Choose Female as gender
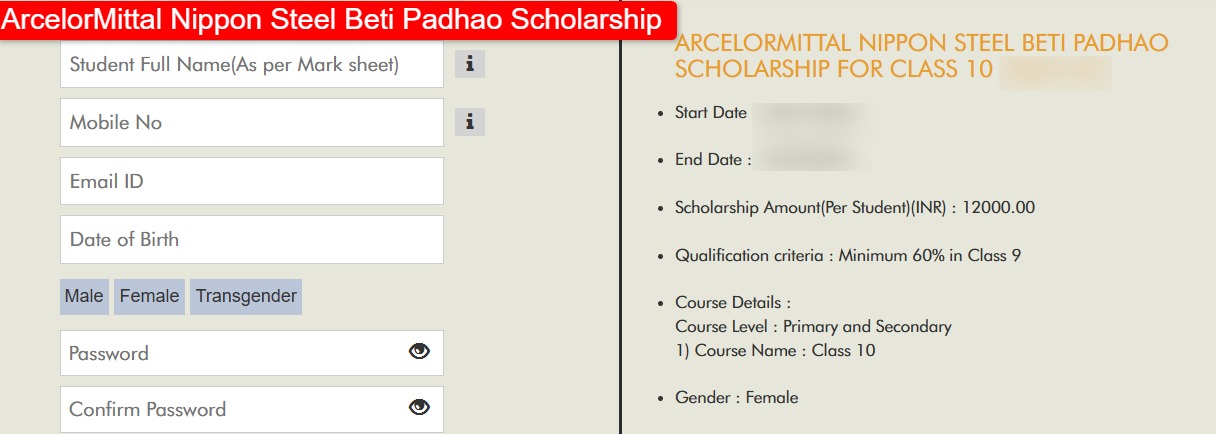The image size is (1216, 434). (149, 296)
